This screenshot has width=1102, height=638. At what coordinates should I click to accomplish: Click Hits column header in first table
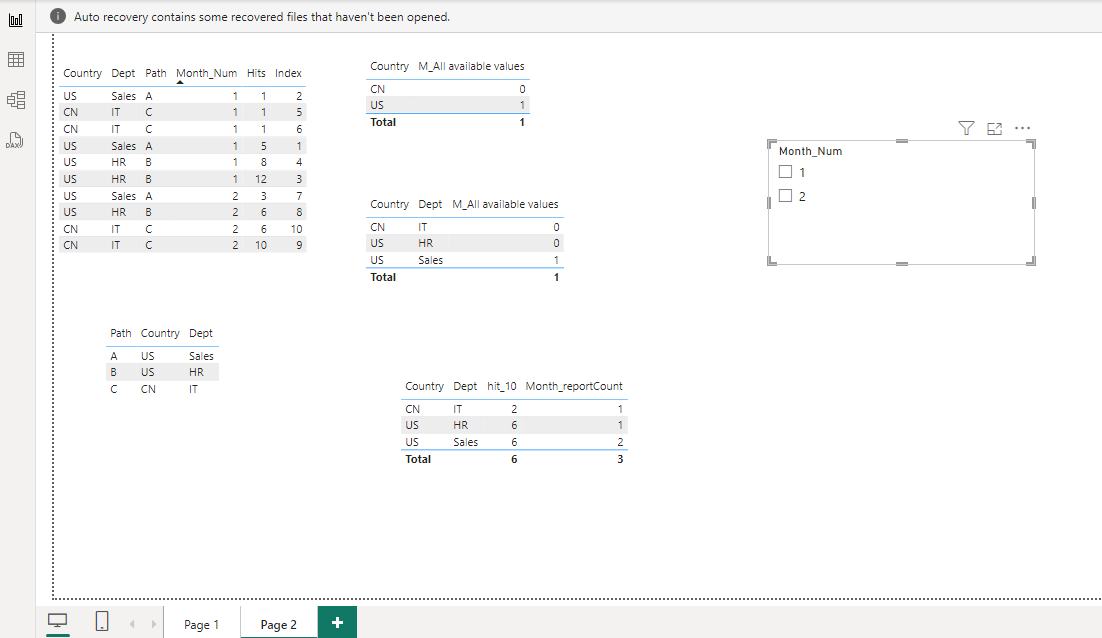256,73
